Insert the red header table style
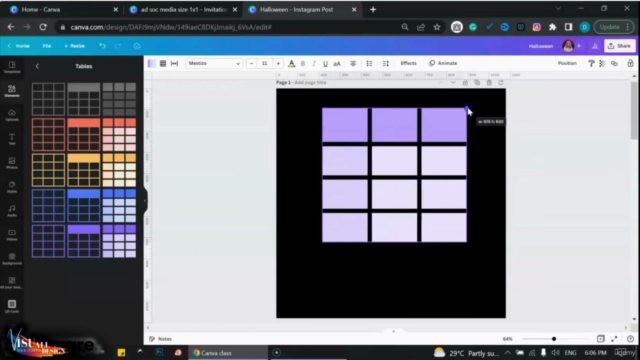 [x=84, y=135]
